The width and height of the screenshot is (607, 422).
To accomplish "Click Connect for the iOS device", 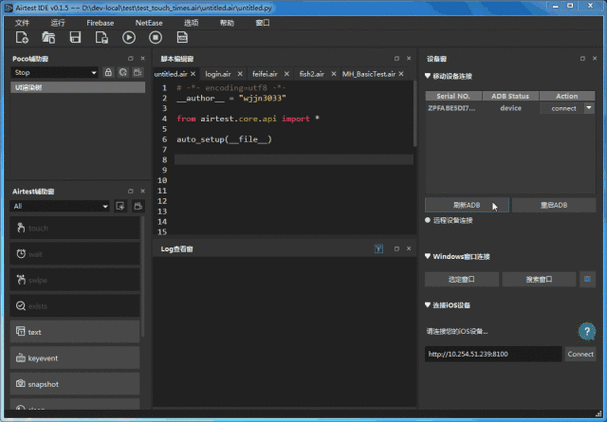I will point(580,354).
